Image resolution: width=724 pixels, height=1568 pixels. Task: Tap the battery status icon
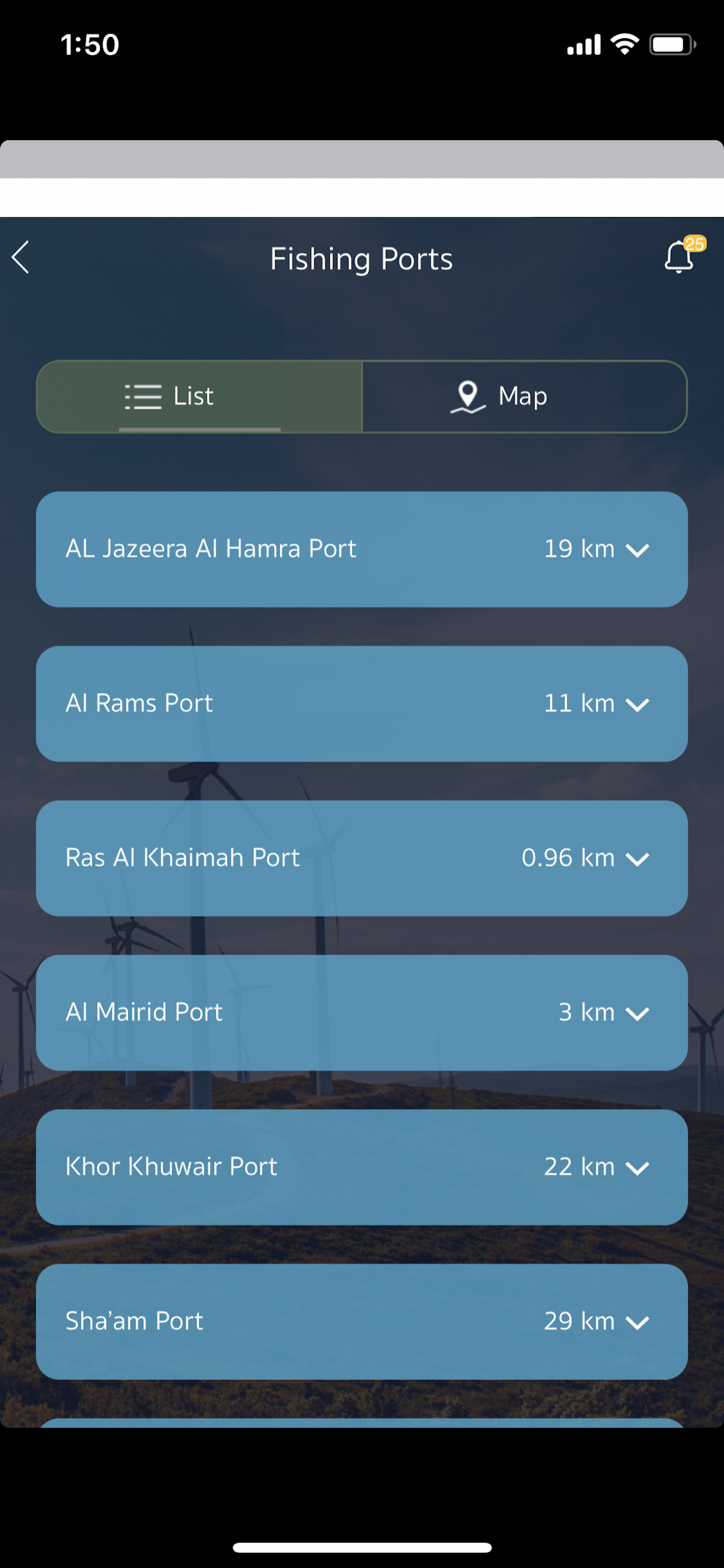(672, 44)
